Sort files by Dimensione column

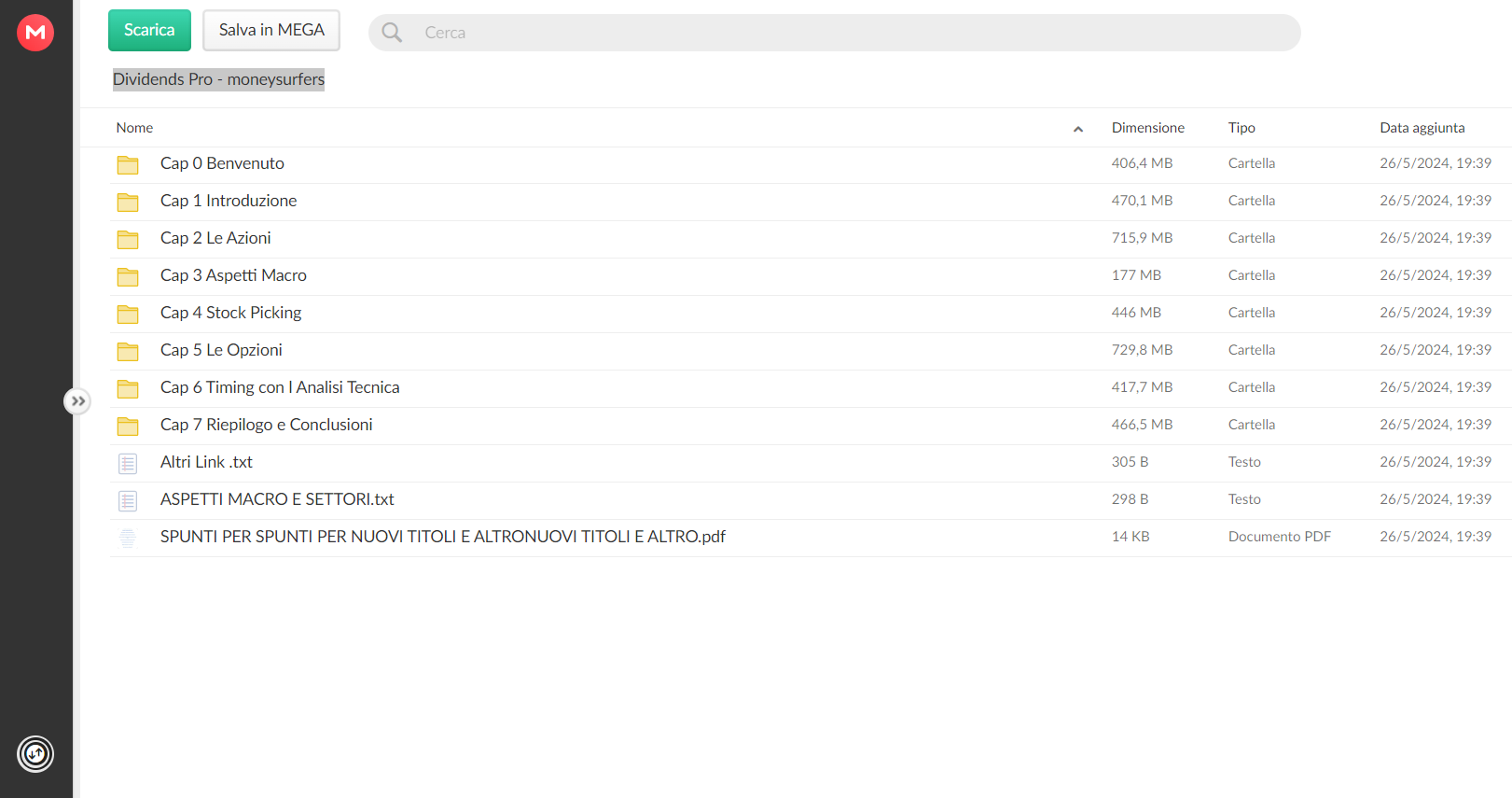click(1147, 128)
